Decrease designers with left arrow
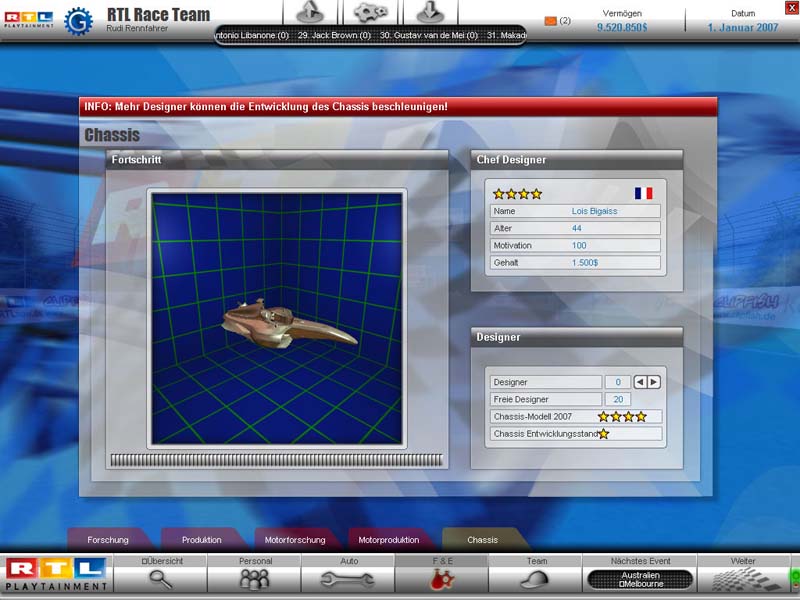 pos(640,382)
